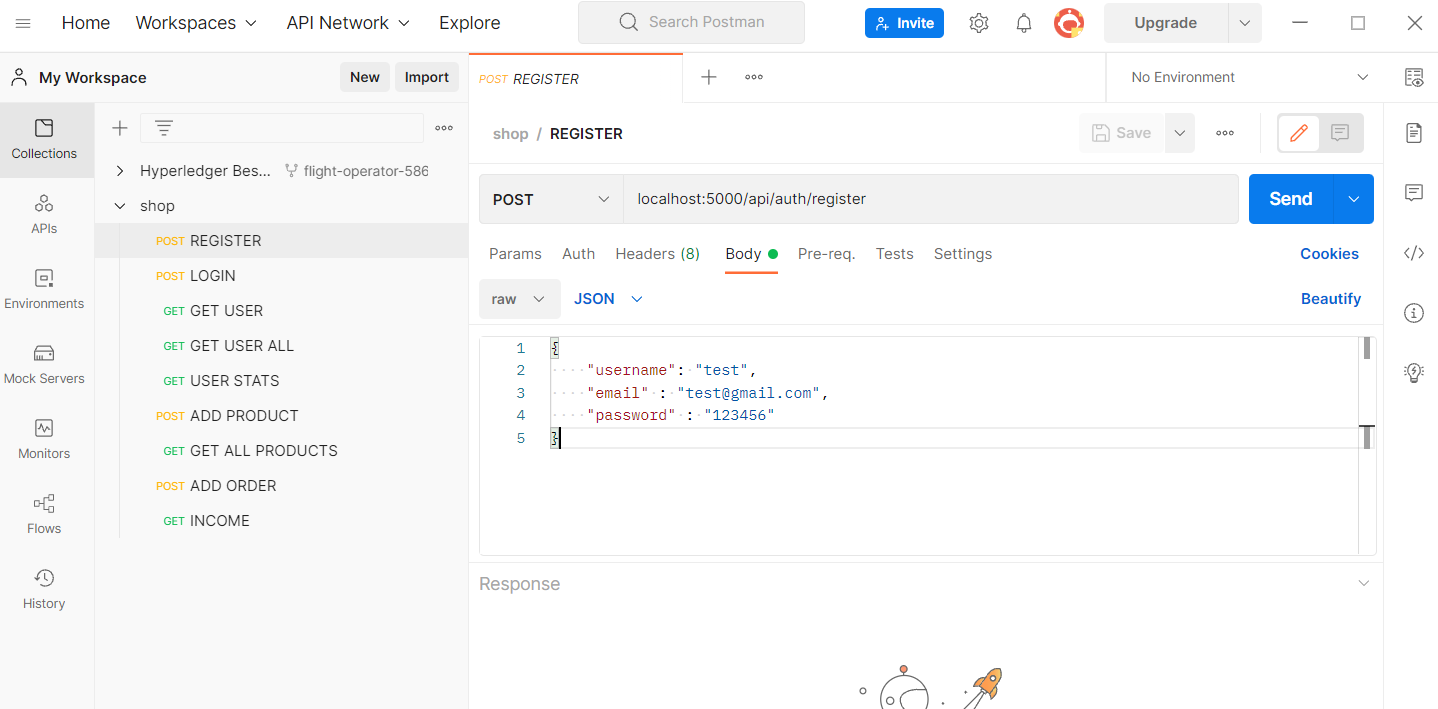Click the Search Postman field
This screenshot has height=709, width=1438.
[x=691, y=22]
